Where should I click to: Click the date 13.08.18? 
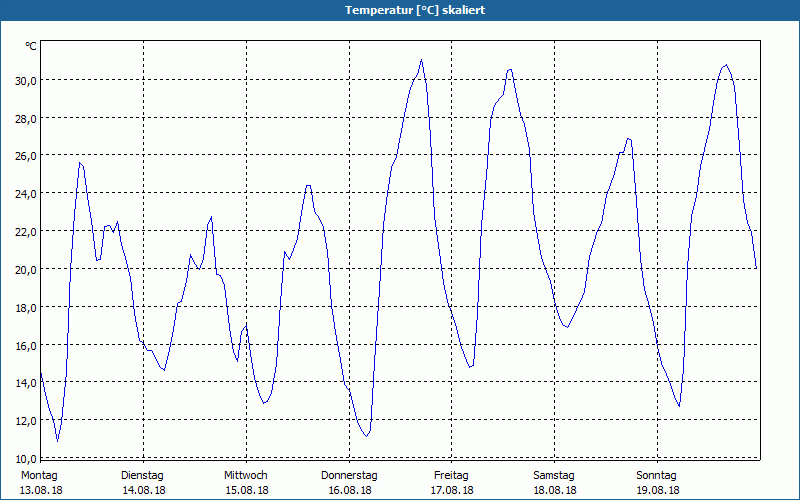click(41, 490)
